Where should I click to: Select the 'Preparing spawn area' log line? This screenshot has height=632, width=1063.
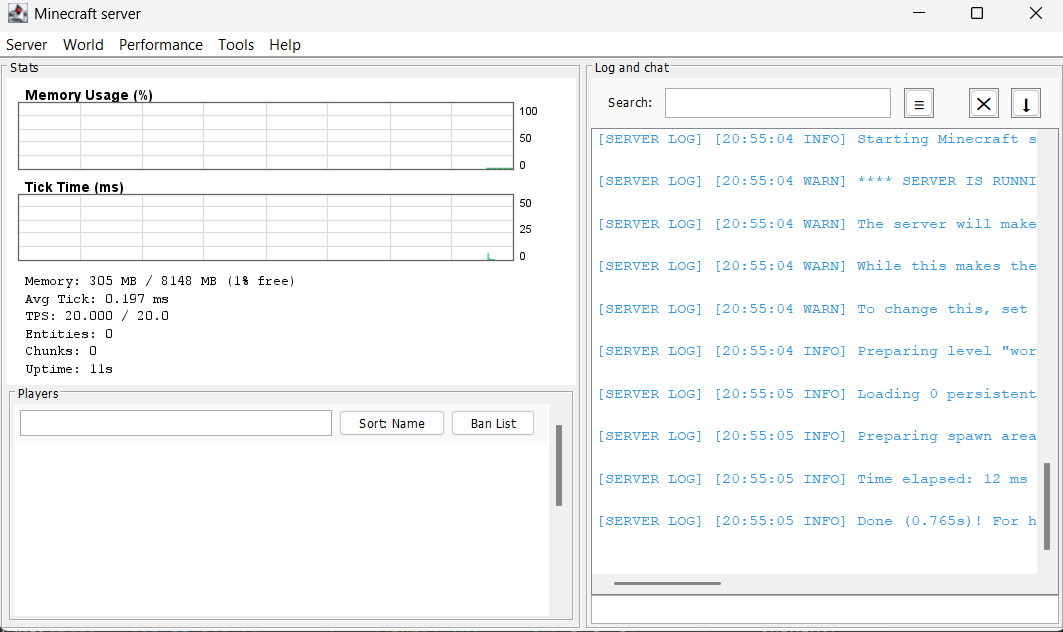816,436
